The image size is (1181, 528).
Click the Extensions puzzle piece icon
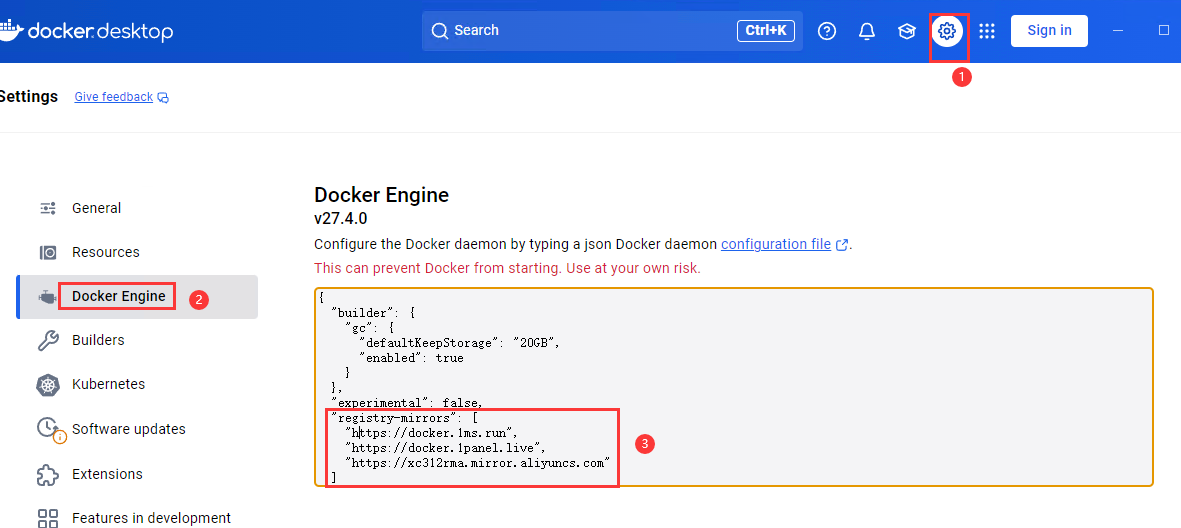pyautogui.click(x=47, y=475)
